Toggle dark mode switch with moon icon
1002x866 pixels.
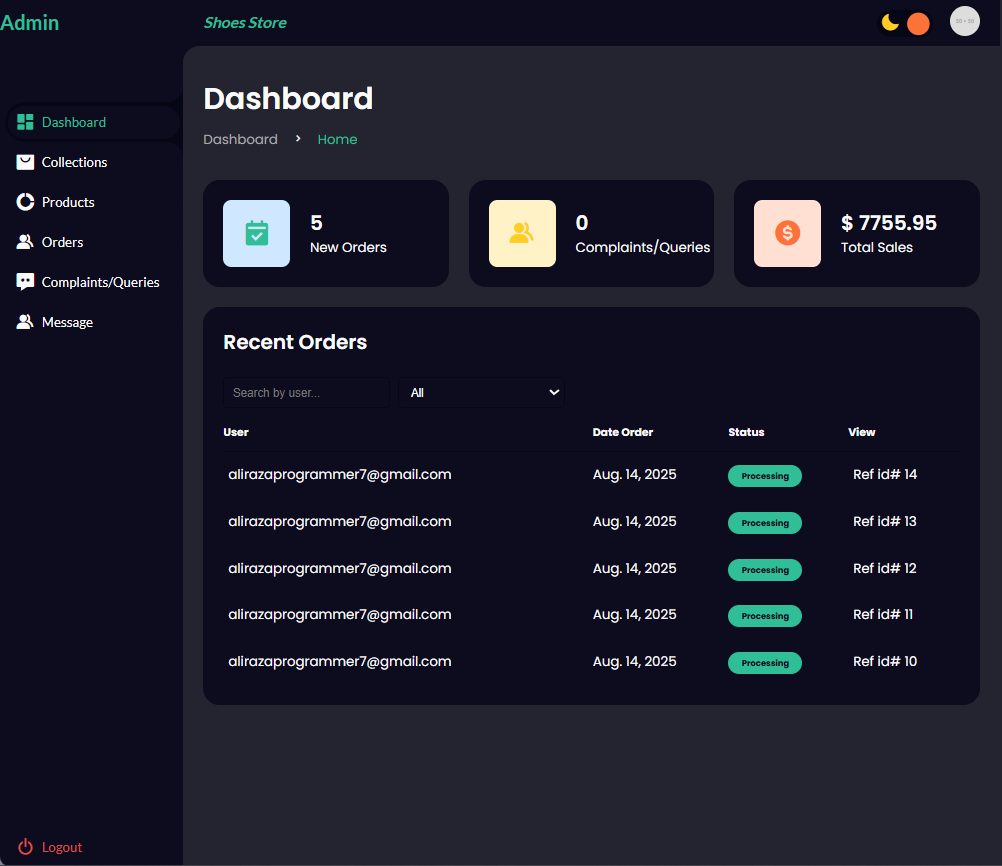pyautogui.click(x=904, y=23)
